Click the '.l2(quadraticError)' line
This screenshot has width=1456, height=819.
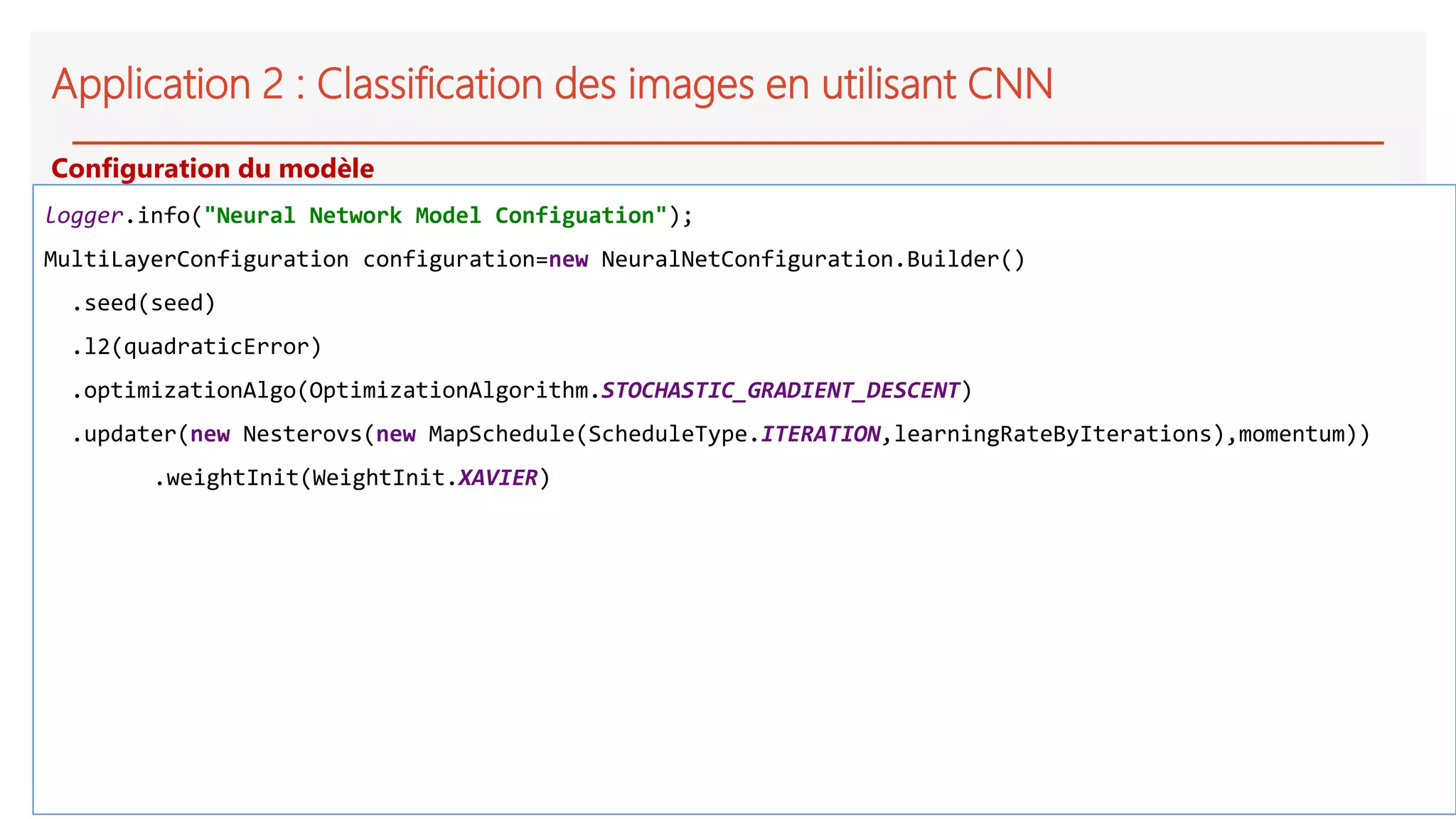tap(197, 347)
